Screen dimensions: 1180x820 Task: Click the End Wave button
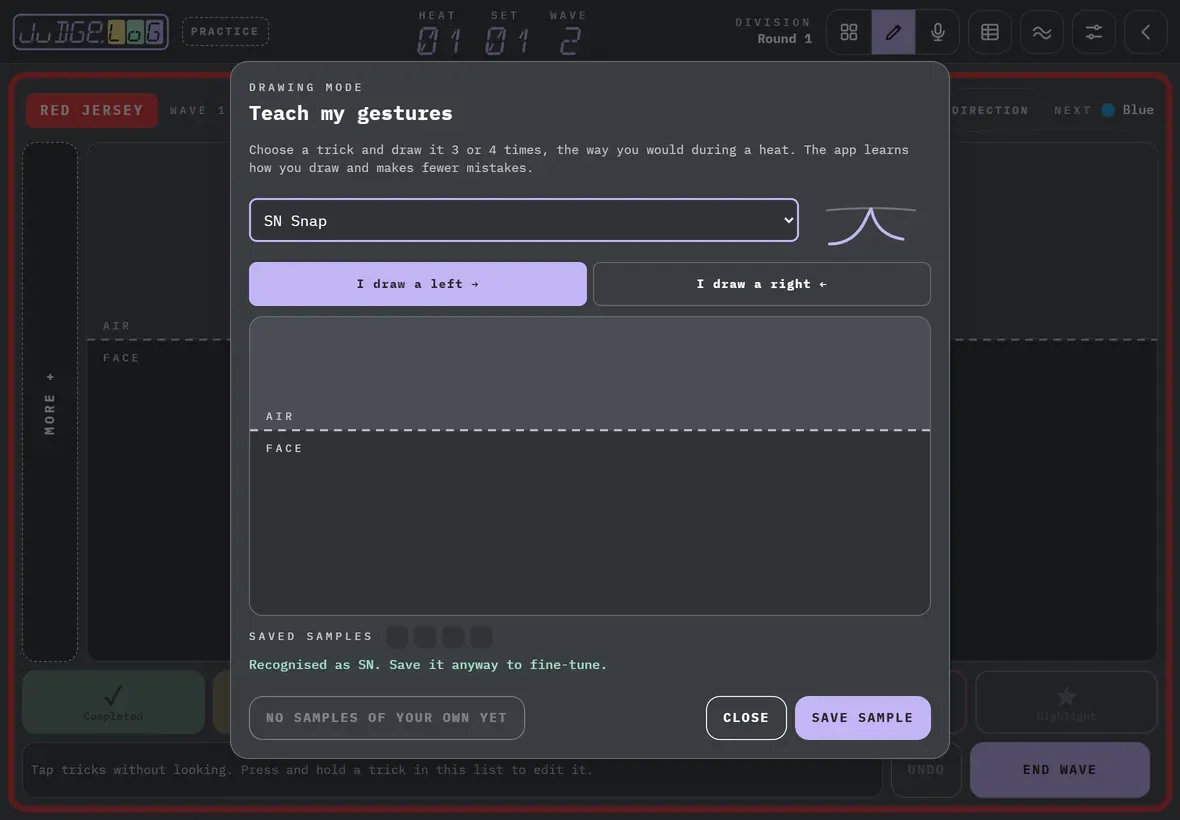pos(1060,770)
